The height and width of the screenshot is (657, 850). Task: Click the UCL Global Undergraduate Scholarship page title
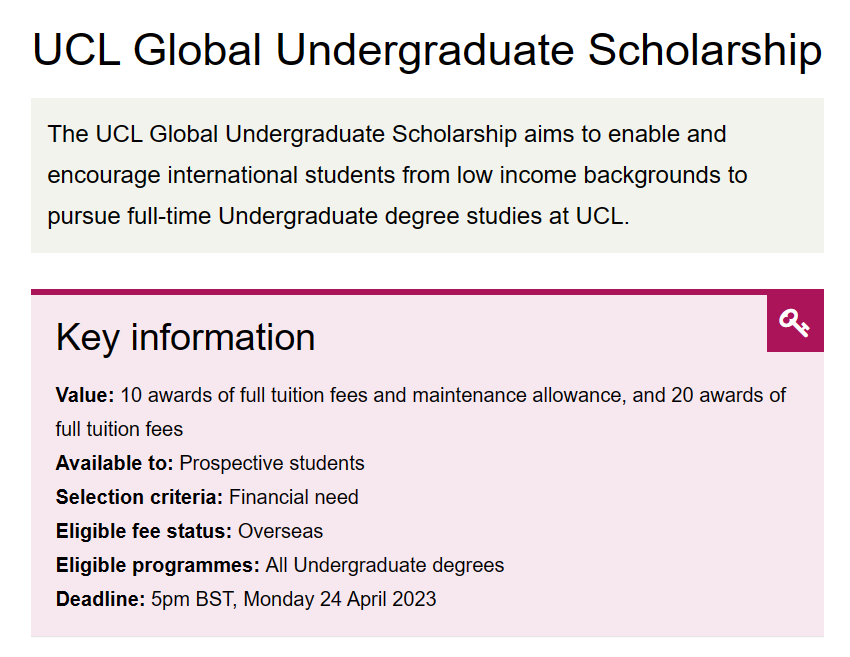pos(427,50)
